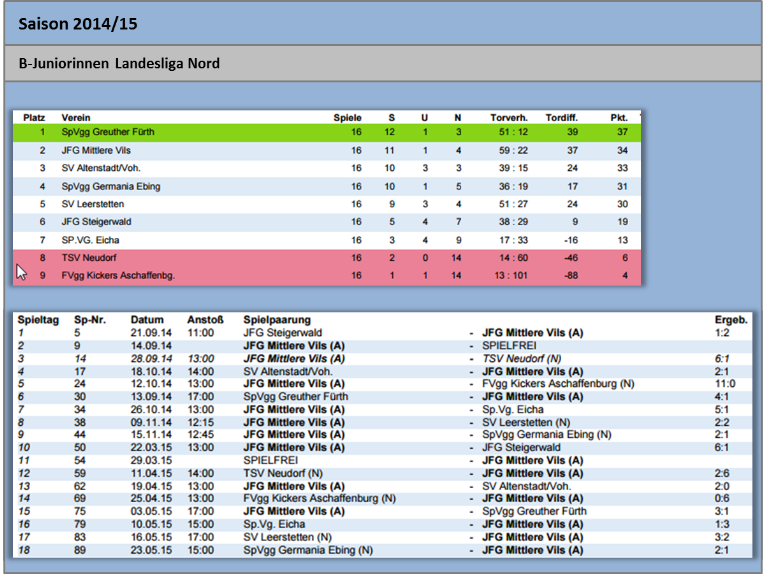Click 'TSV Neudorf (N)' in 11.04.15 row

(283, 474)
